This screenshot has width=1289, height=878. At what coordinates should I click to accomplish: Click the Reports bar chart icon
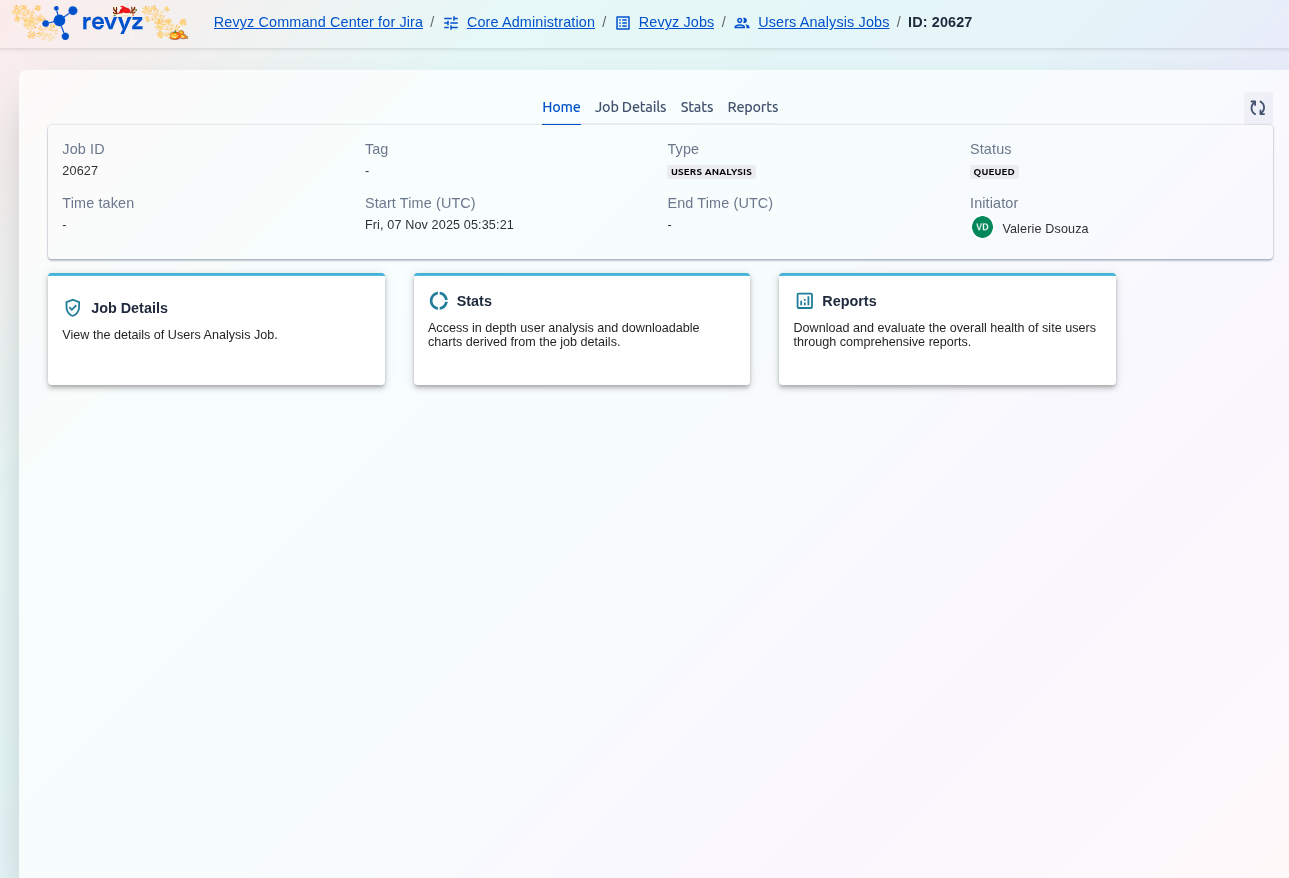click(804, 301)
